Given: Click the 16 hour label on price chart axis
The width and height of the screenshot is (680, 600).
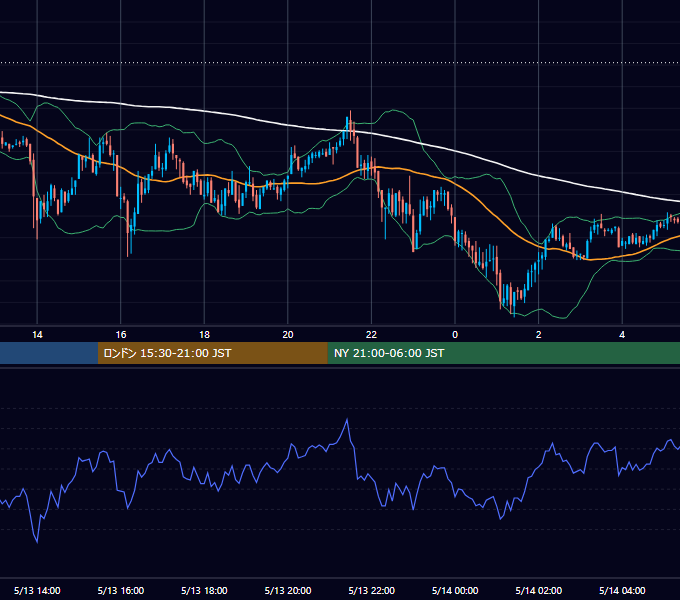Looking at the screenshot, I should point(121,335).
